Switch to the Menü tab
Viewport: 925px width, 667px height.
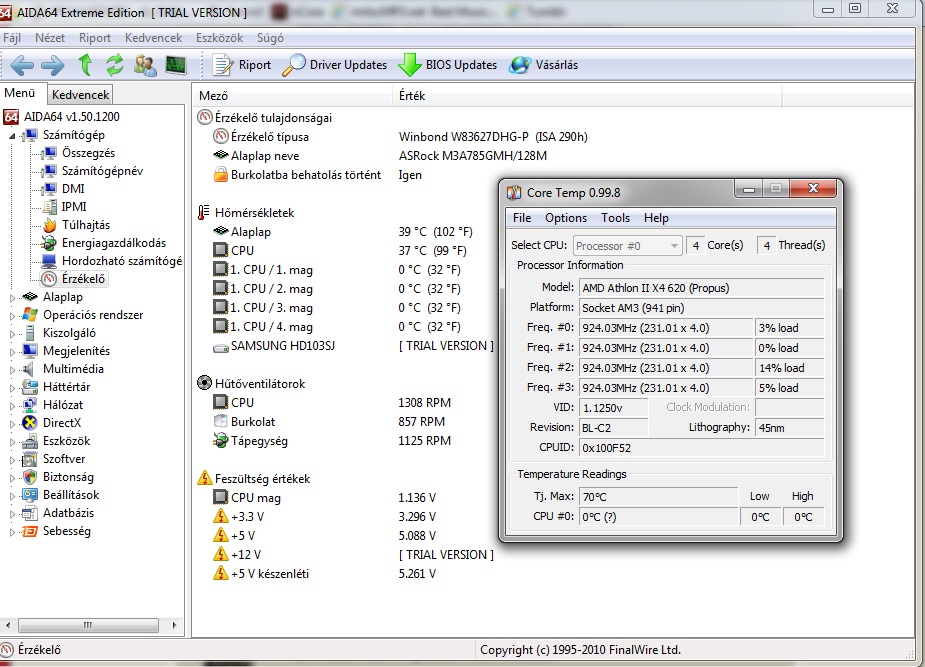[20, 93]
